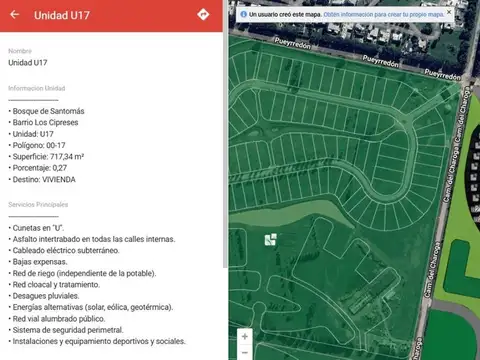Viewport: 480px width, 360px height.
Task: Select the 'Instalaciones y equipamiento deportivos' line
Action: pyautogui.click(x=97, y=341)
